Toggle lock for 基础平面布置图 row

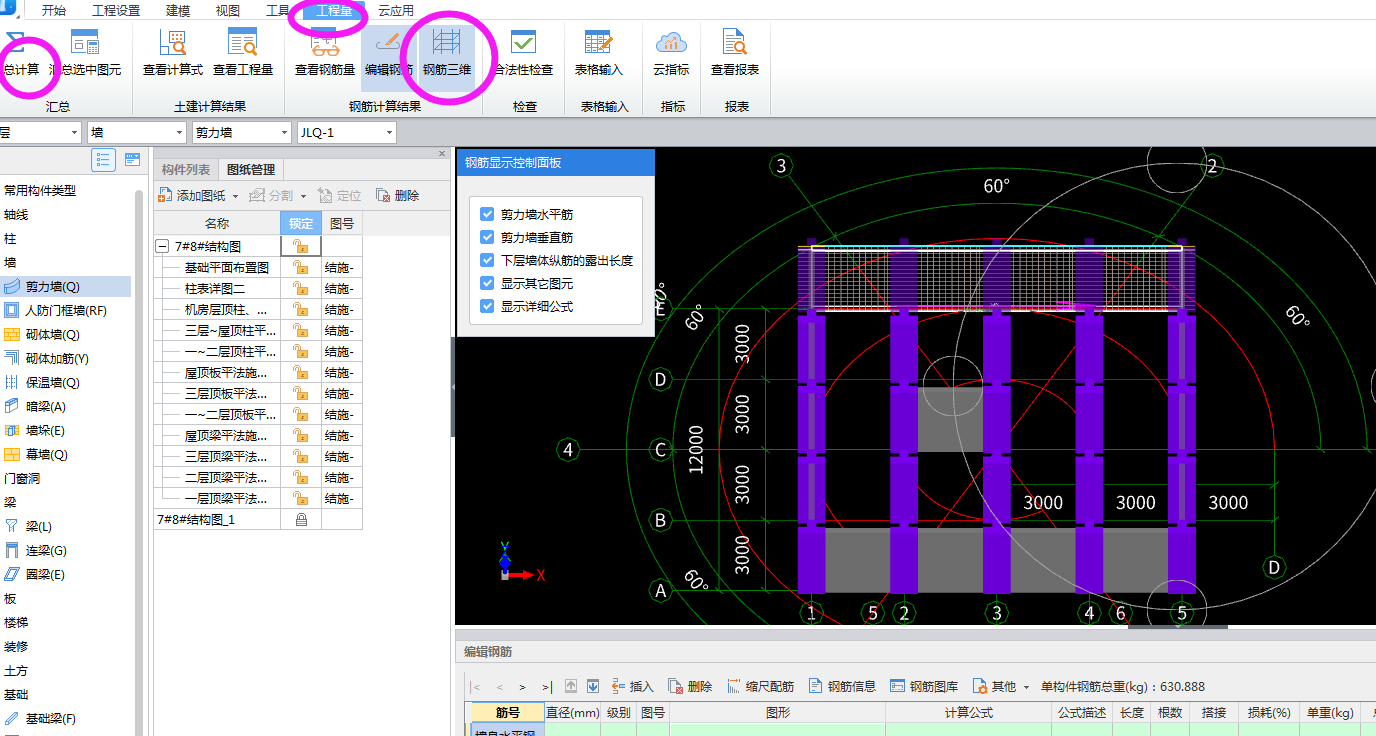(300, 267)
